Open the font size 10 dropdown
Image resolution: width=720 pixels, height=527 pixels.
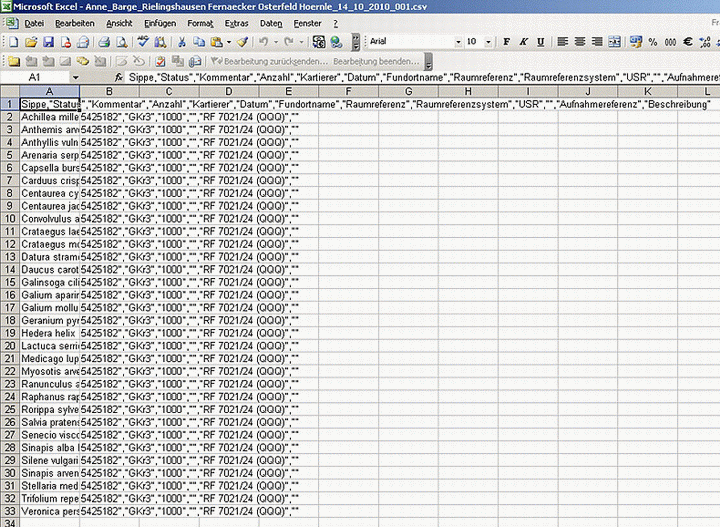point(488,42)
